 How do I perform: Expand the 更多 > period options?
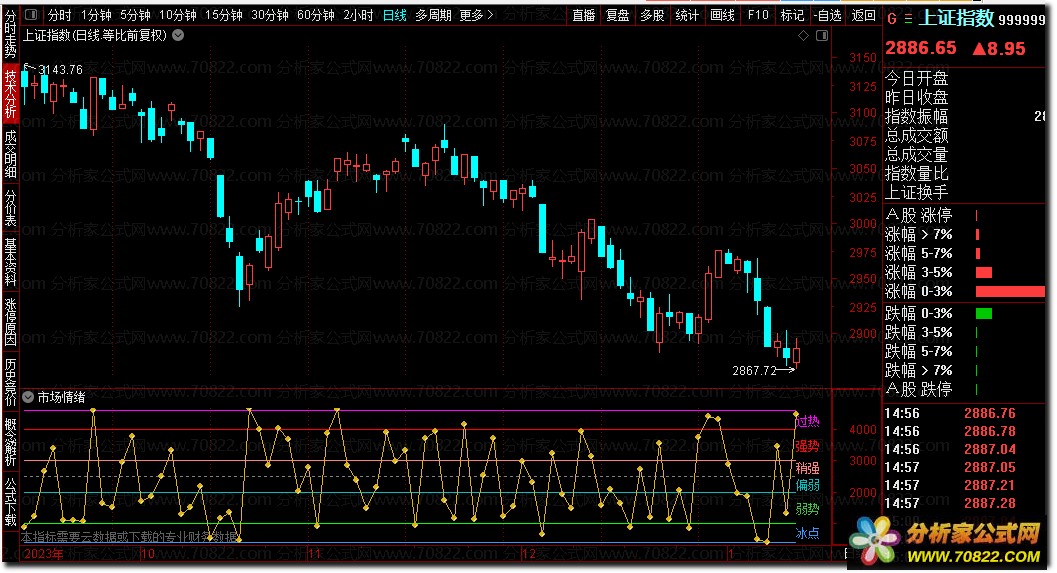click(x=476, y=15)
